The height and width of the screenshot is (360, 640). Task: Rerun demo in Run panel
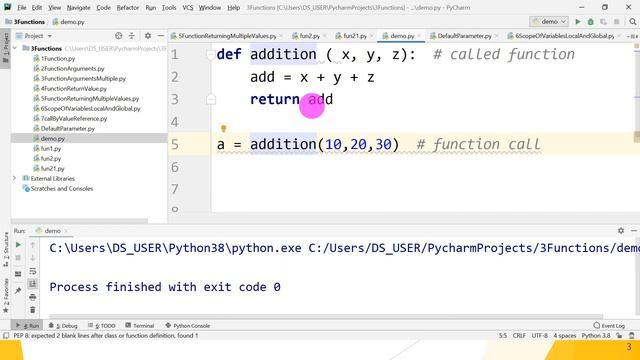(x=18, y=245)
